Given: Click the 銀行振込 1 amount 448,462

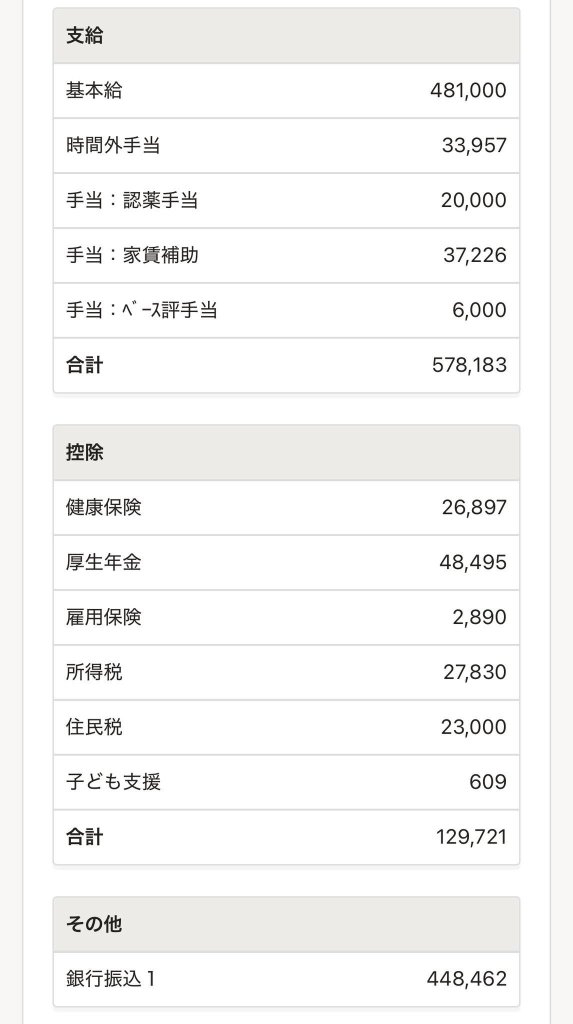Looking at the screenshot, I should pyautogui.click(x=467, y=979).
